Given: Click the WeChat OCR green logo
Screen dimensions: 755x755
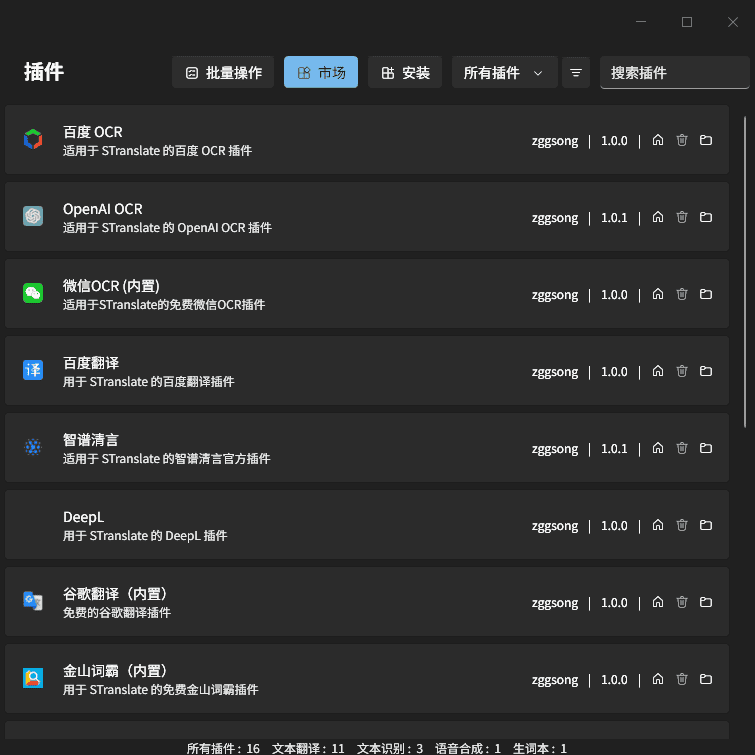Looking at the screenshot, I should pyautogui.click(x=33, y=293).
